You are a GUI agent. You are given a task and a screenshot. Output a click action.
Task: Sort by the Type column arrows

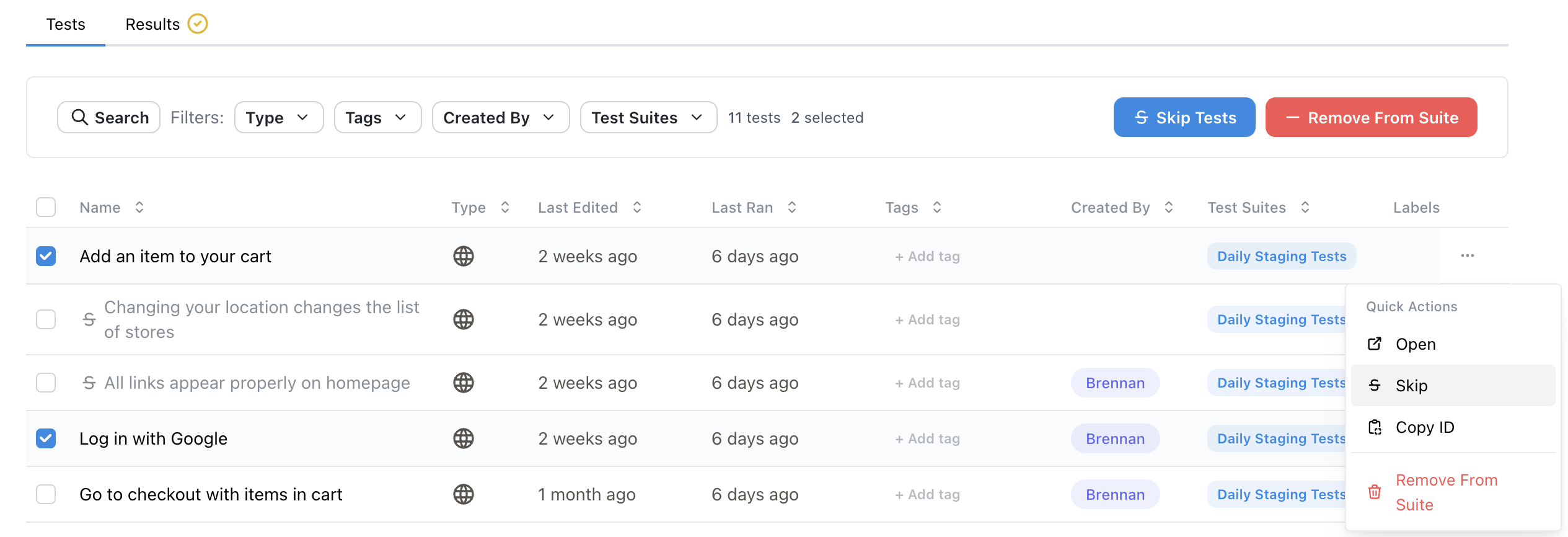505,207
